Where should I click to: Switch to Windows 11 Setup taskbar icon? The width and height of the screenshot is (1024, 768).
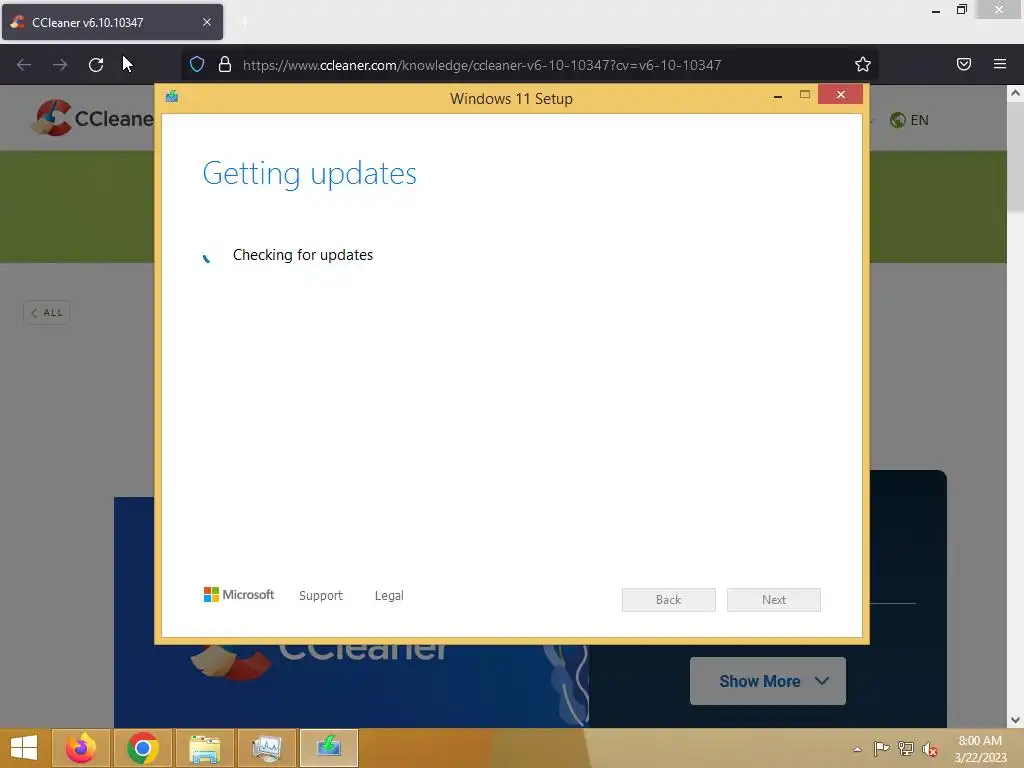[x=328, y=748]
